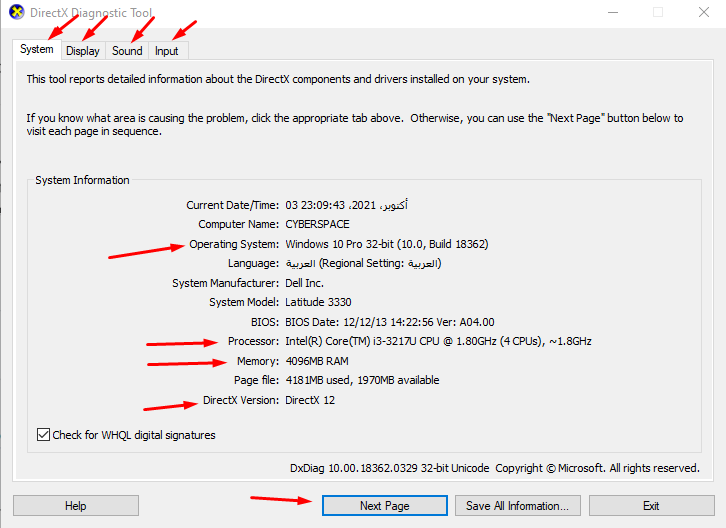
Task: Select the computer name CYBERSPACE
Action: click(317, 224)
